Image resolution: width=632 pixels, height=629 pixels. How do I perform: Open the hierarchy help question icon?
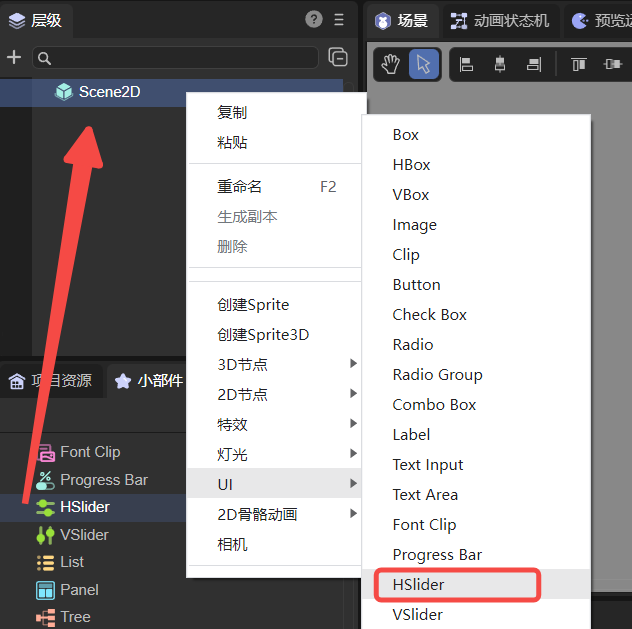[x=314, y=19]
